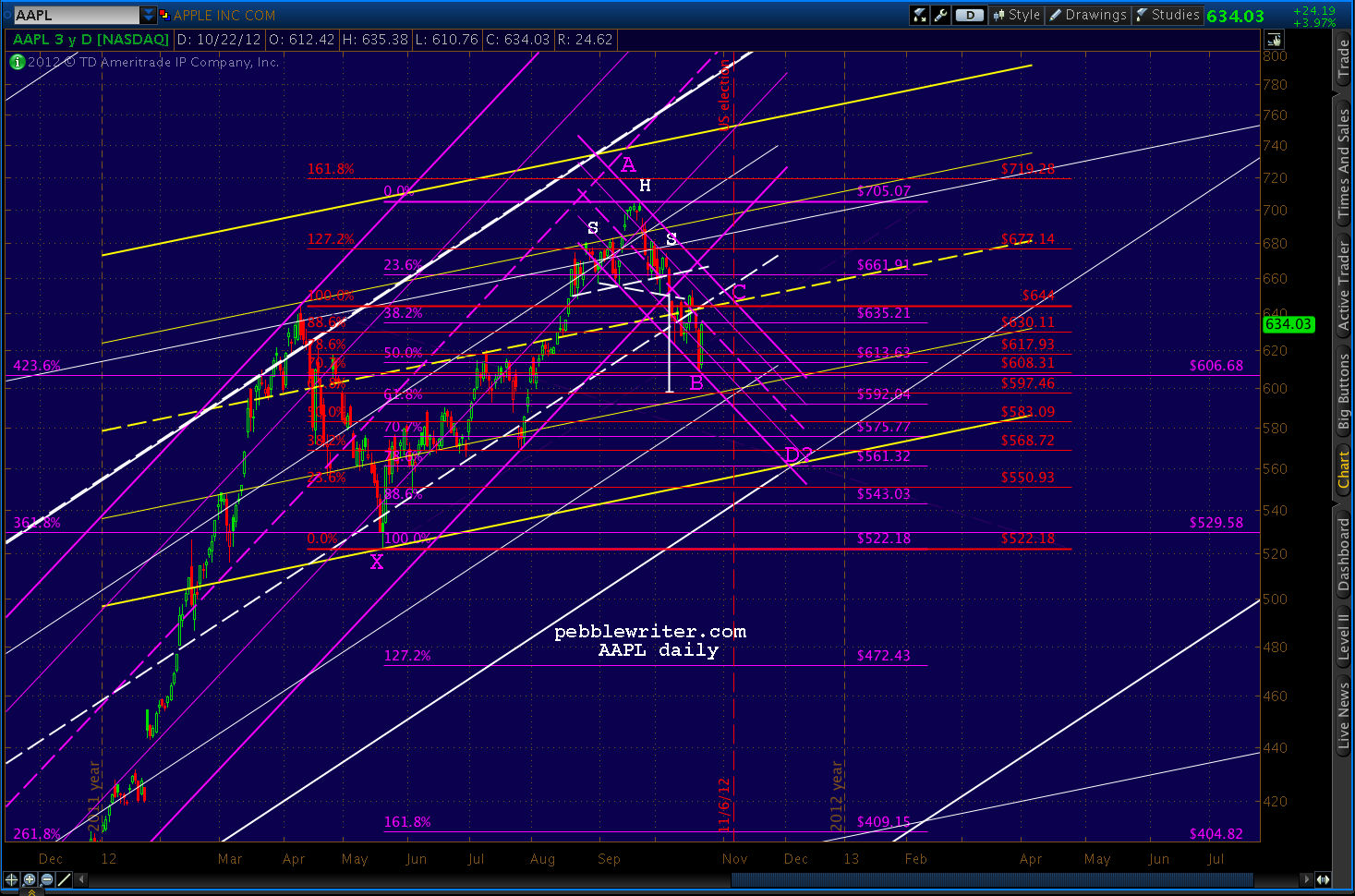This screenshot has height=896, width=1355.
Task: Click the $404.82 price level label
Action: 1216,834
